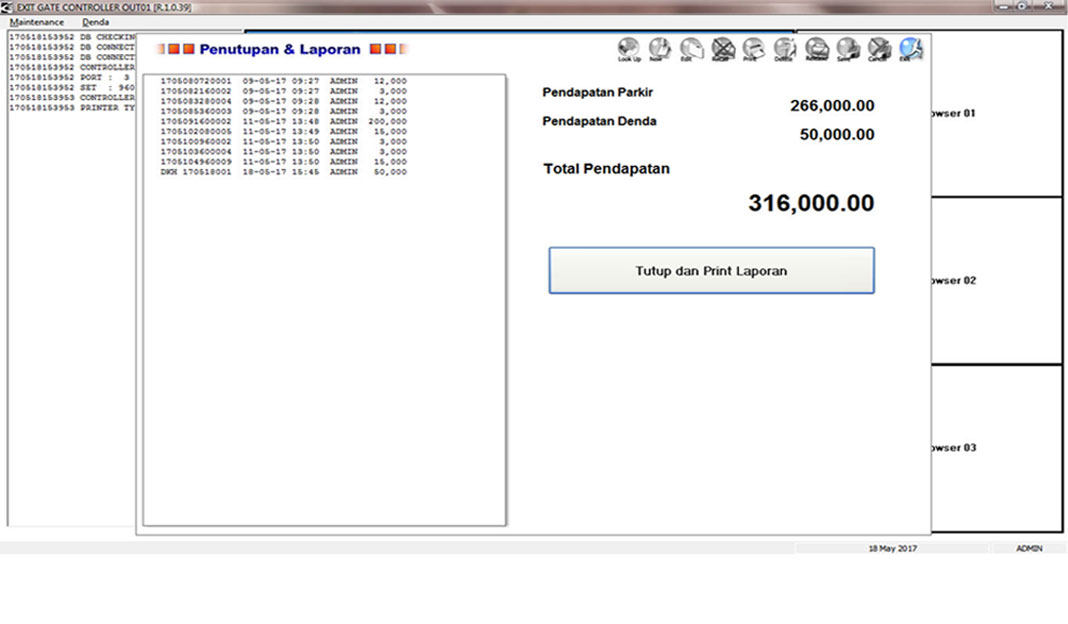
Task: Click the Look Up toolbar icon
Action: (x=629, y=48)
